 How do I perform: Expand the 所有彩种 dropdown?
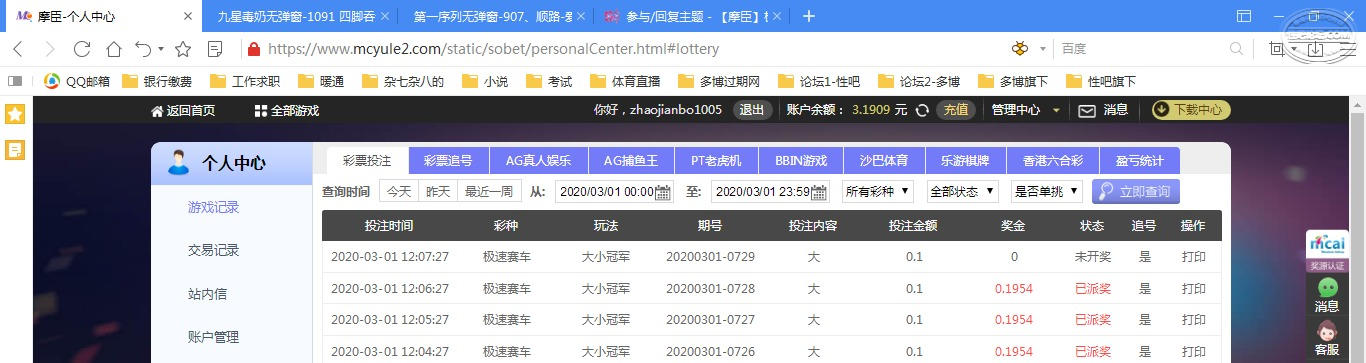pos(878,191)
